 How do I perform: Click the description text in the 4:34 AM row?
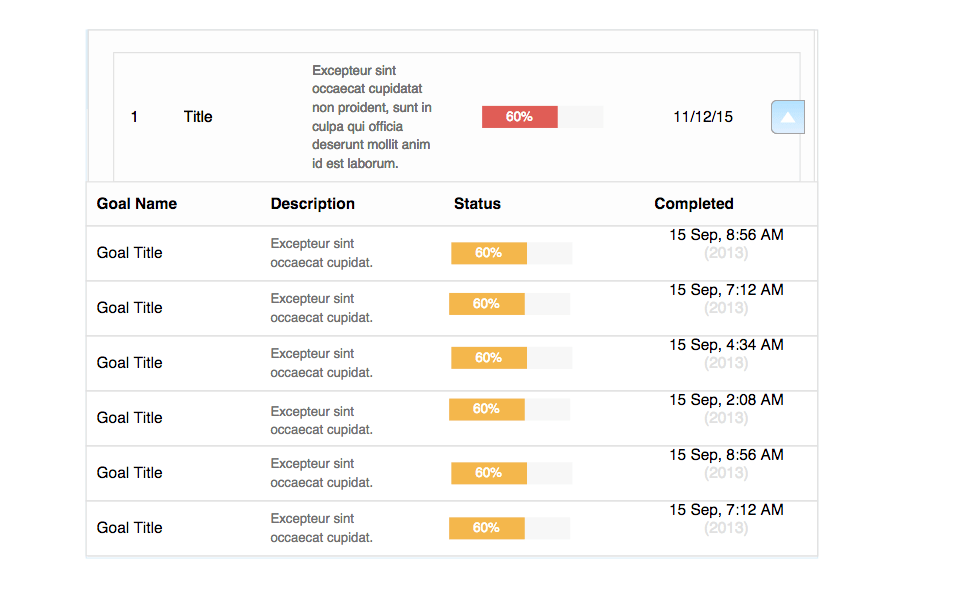point(321,363)
